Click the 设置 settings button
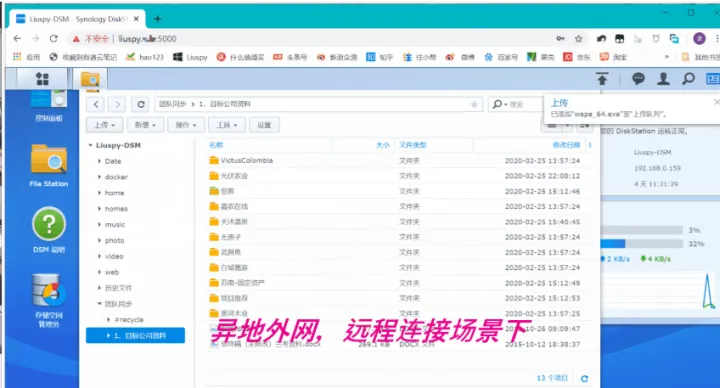The width and height of the screenshot is (720, 388). (x=264, y=125)
